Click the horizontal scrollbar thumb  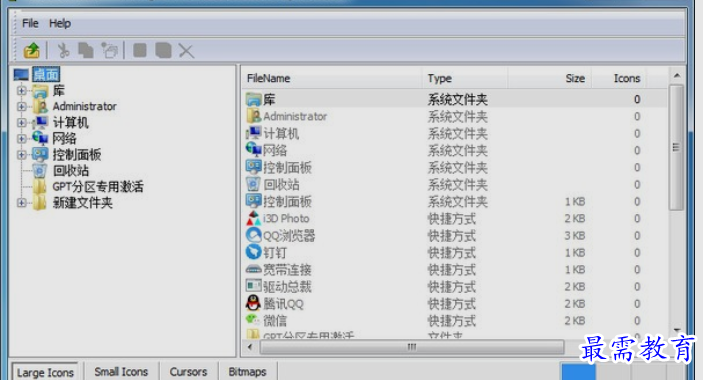pos(412,347)
